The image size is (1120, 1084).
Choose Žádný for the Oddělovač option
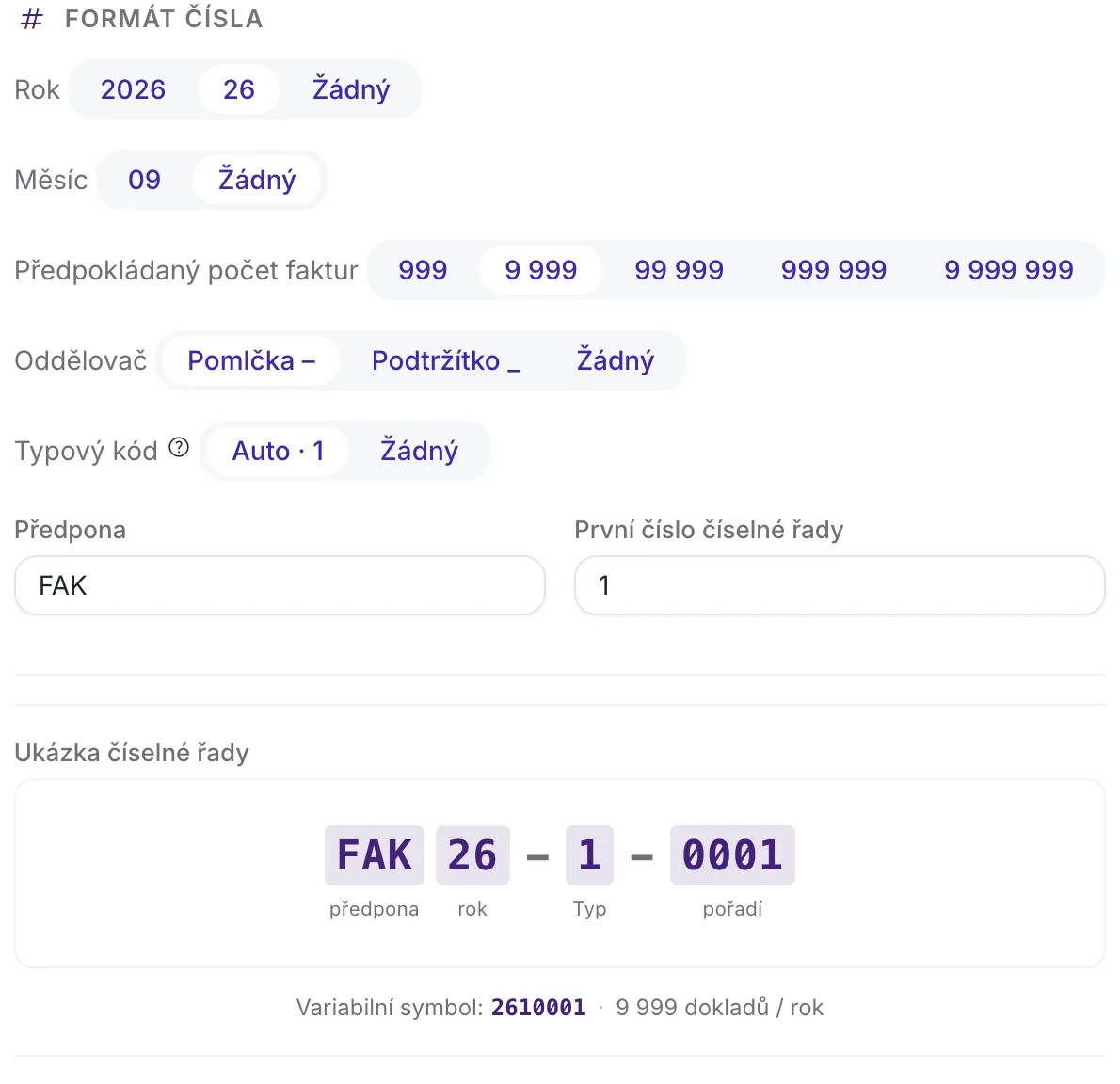tap(615, 360)
